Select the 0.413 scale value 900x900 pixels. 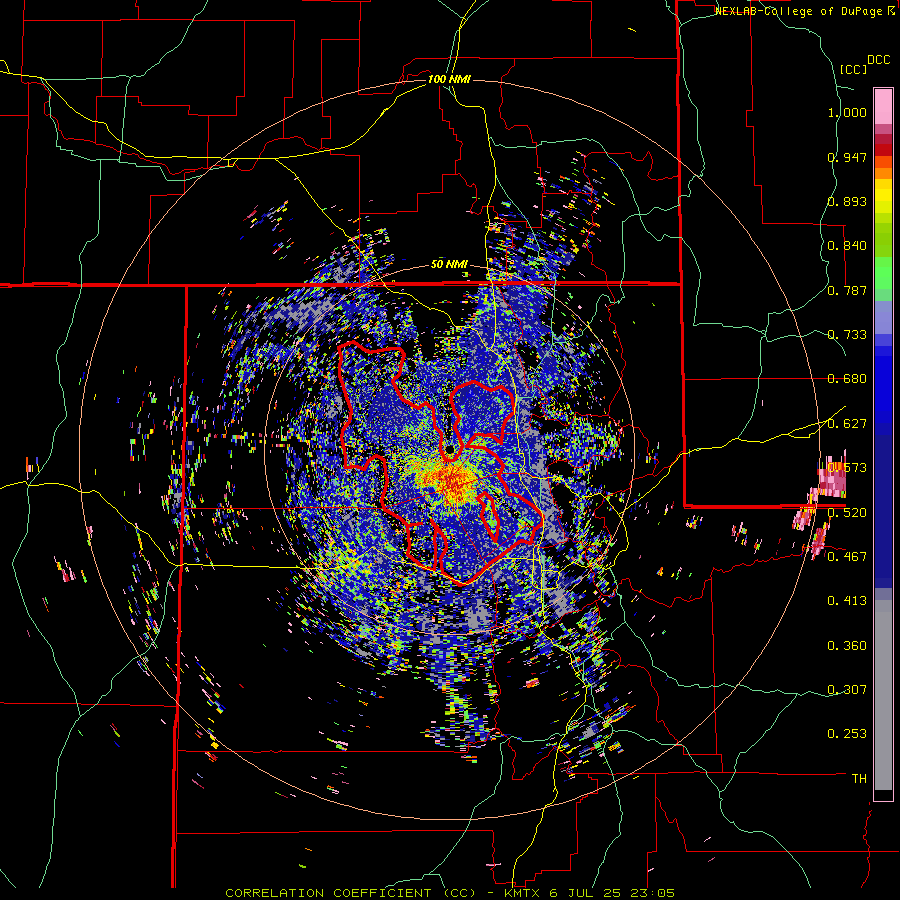click(x=847, y=601)
